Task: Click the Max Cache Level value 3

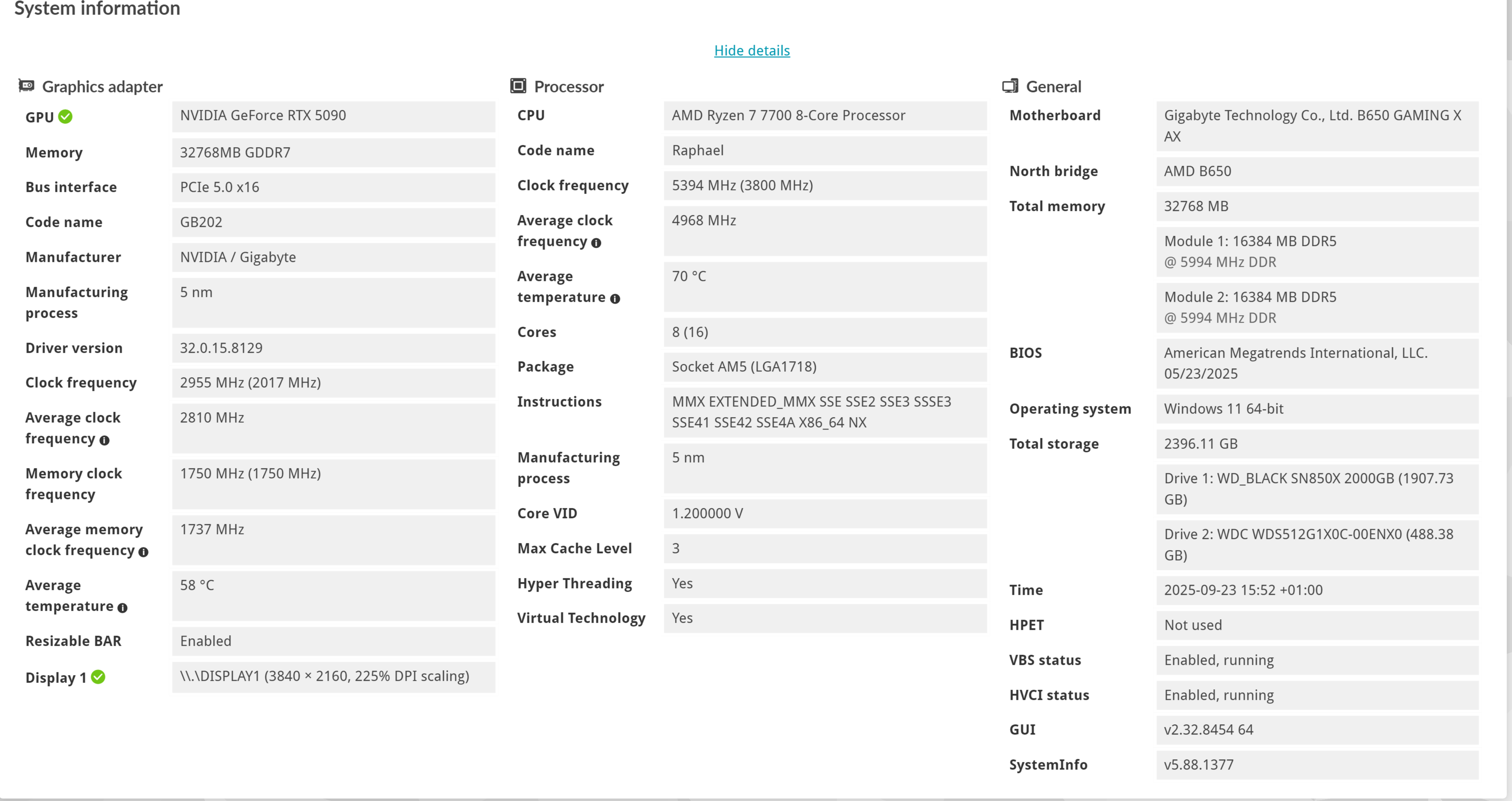Action: pos(825,548)
